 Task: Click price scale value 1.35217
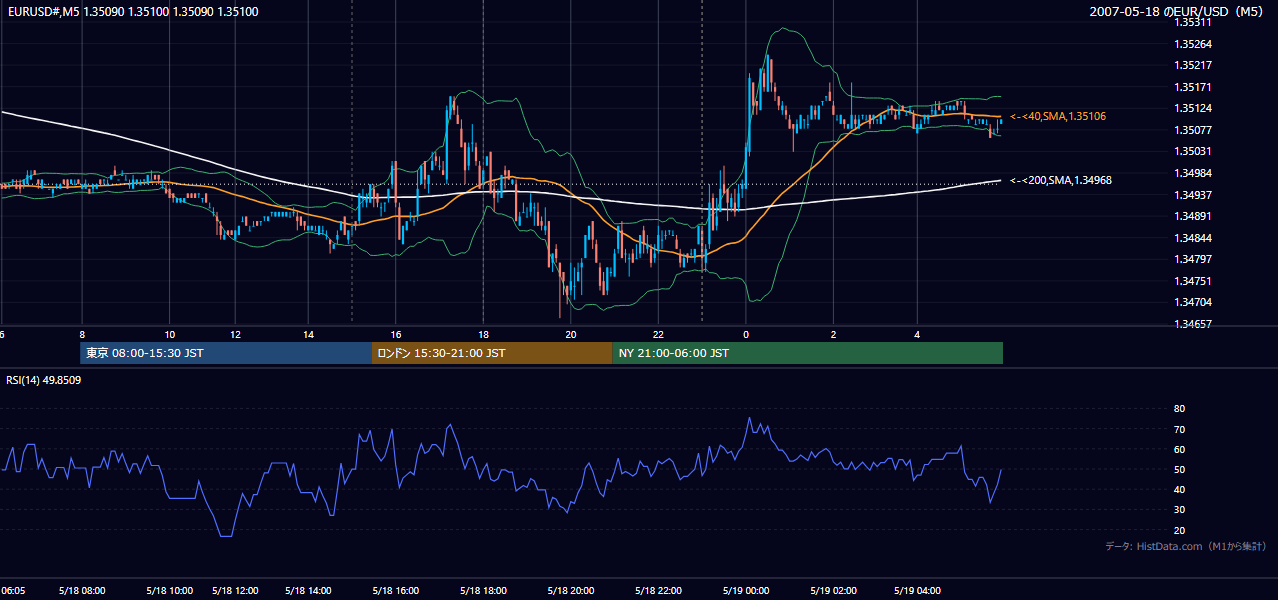[1193, 66]
